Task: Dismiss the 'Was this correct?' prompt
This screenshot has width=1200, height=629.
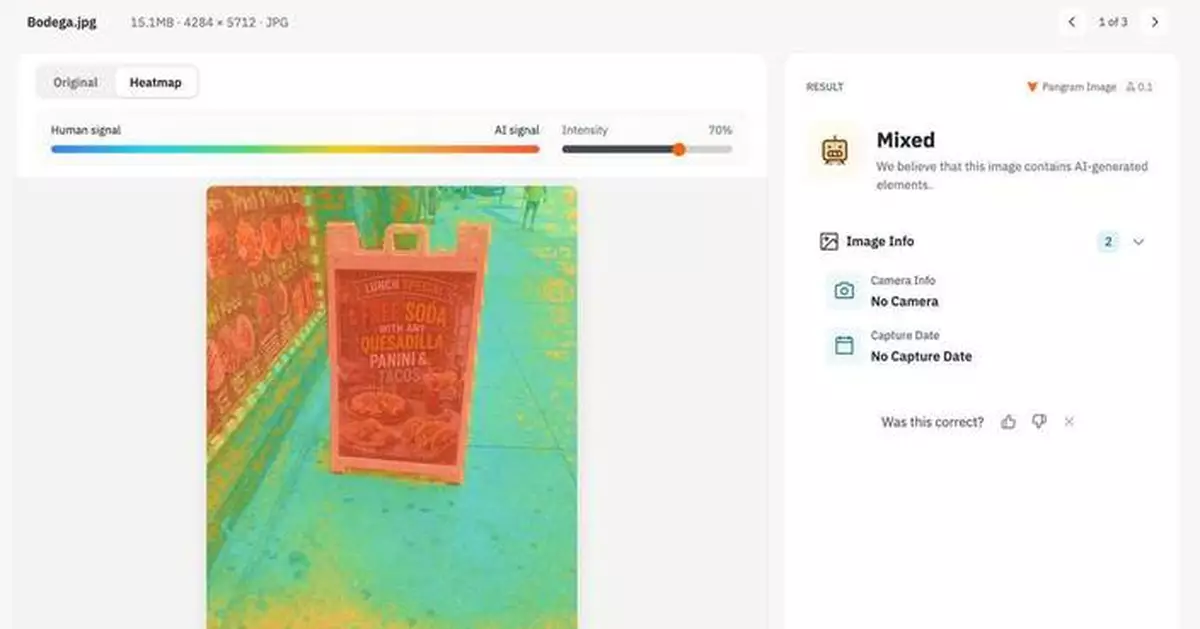Action: tap(1069, 422)
